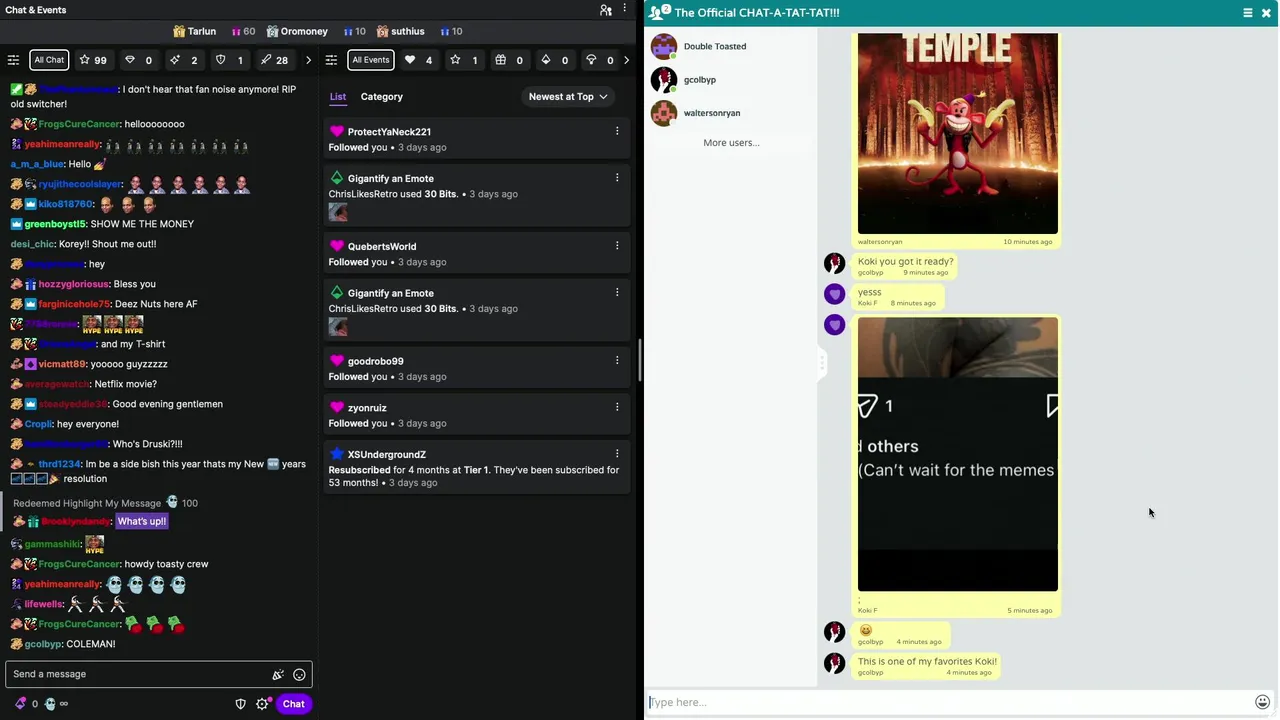The width and height of the screenshot is (1280, 720).
Task: Open options for second Gigantify an Emote event
Action: pyautogui.click(x=617, y=292)
